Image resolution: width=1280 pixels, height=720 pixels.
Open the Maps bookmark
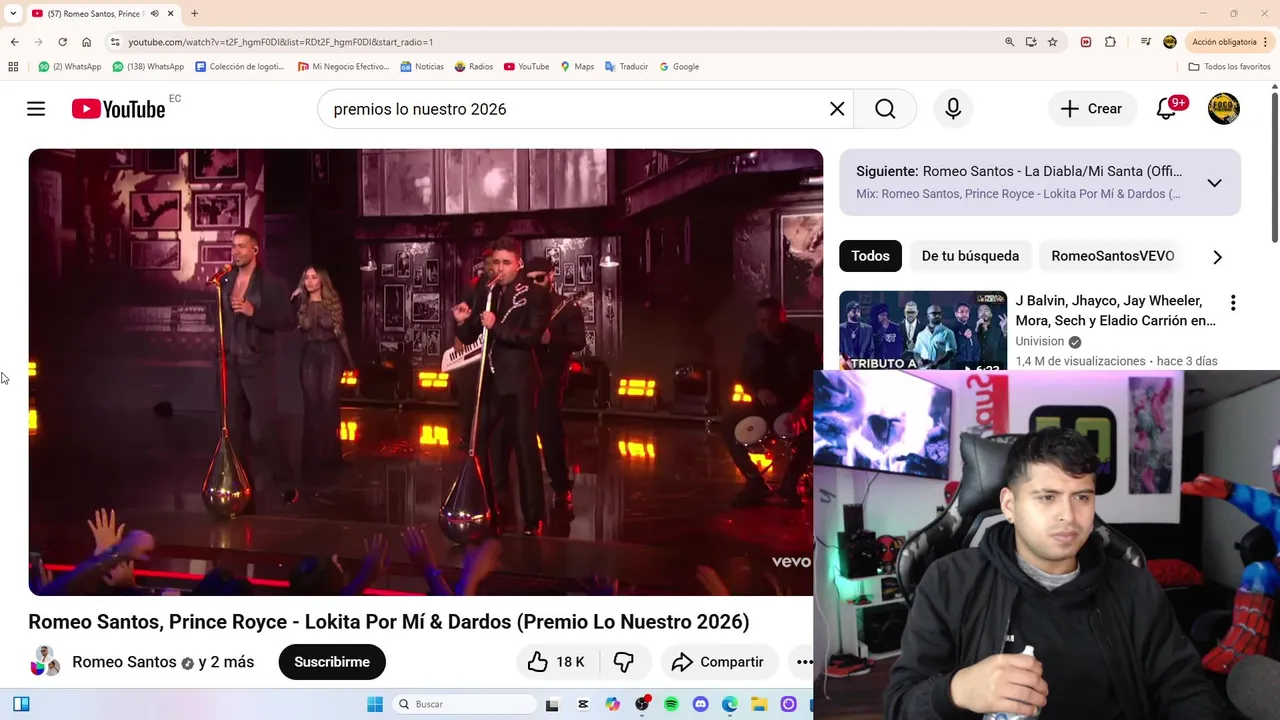coord(577,67)
